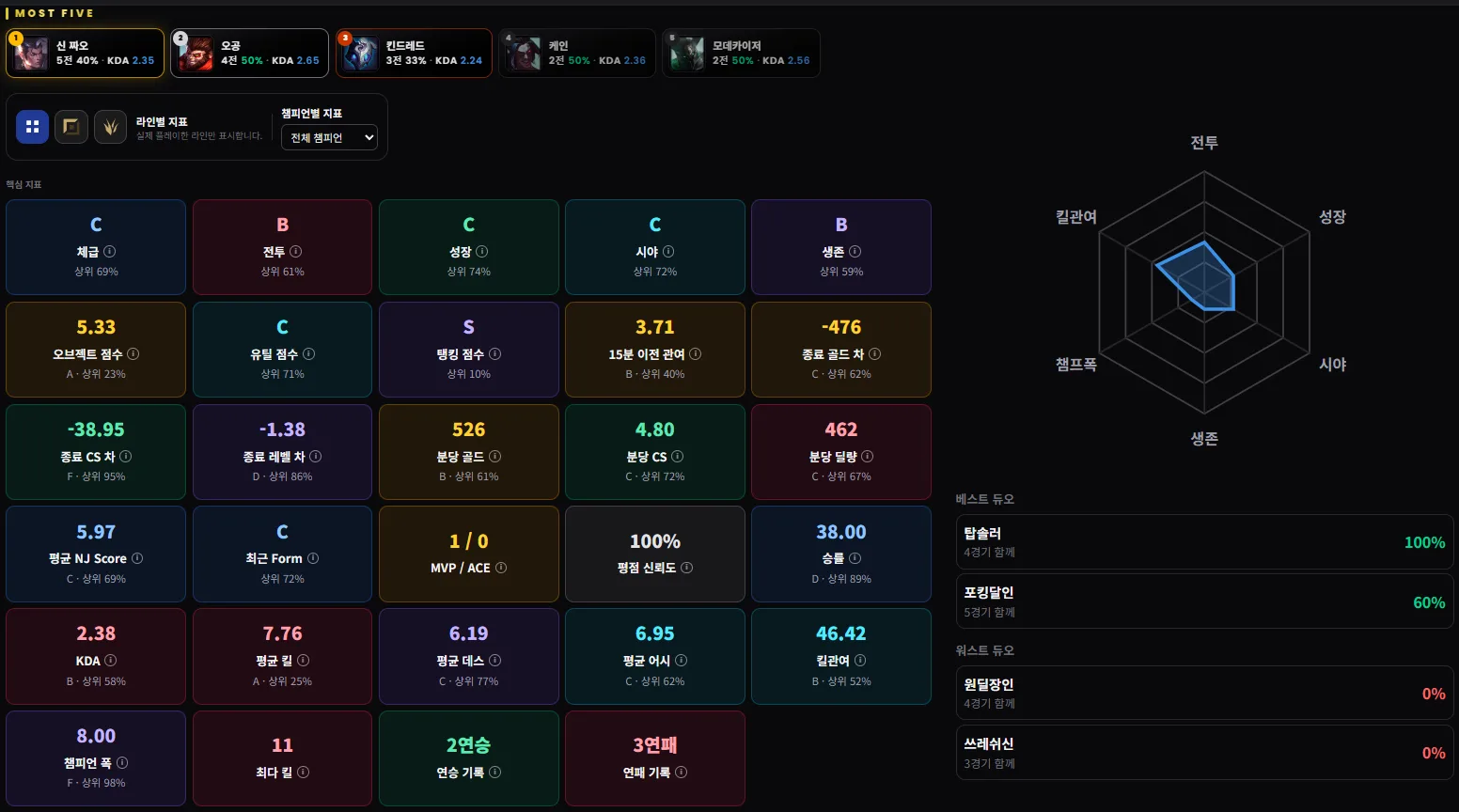Click the info icon beside 최근 Form
This screenshot has width=1459, height=812.
[x=313, y=558]
